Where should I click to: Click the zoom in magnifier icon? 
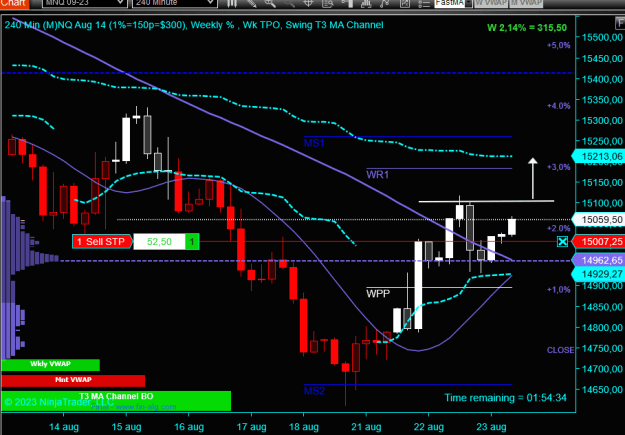270,4
